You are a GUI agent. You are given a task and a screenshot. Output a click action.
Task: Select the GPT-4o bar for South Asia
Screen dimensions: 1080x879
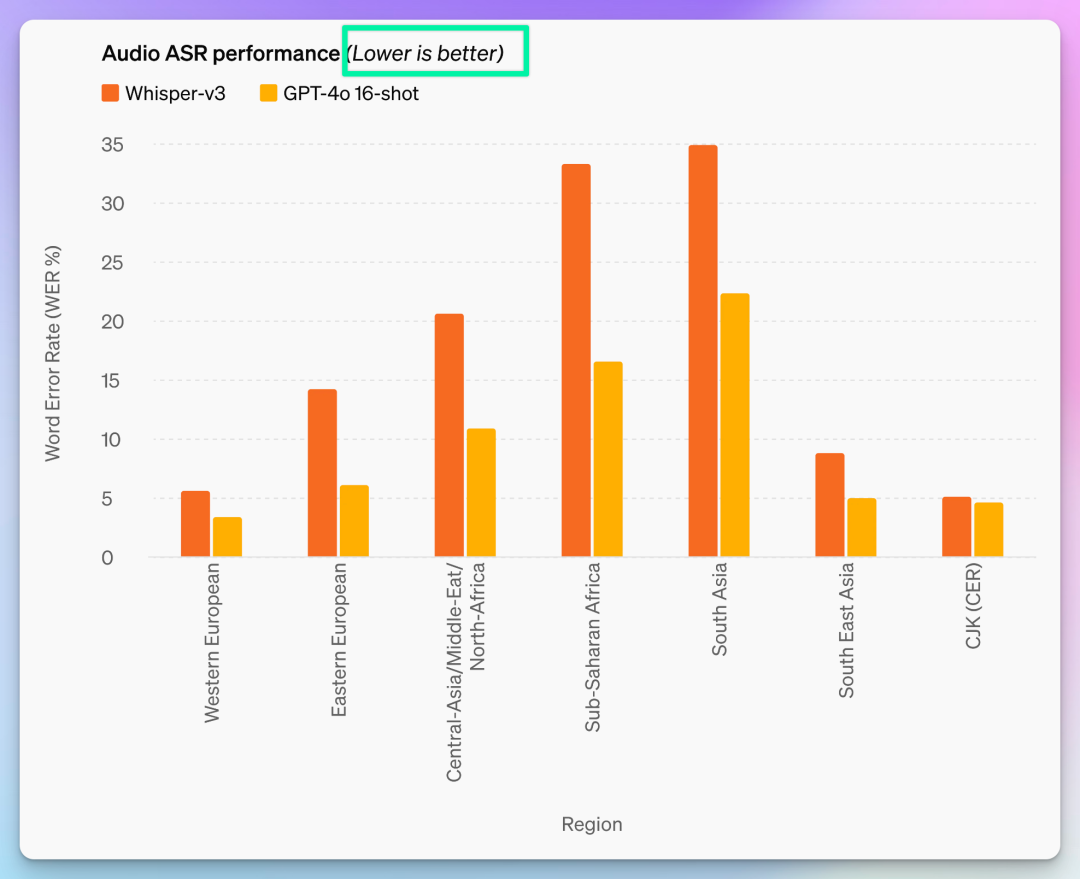(x=735, y=425)
